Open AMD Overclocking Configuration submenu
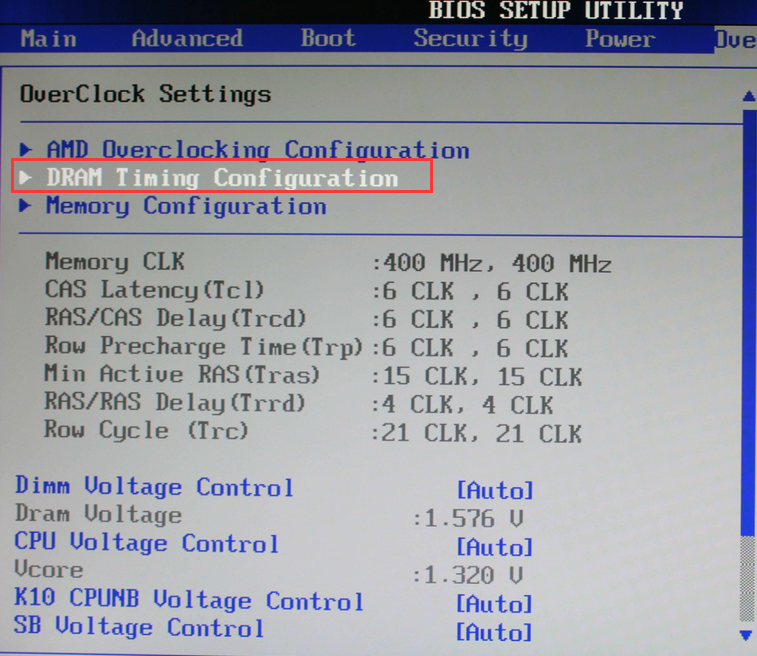Image resolution: width=757 pixels, height=656 pixels. 258,150
